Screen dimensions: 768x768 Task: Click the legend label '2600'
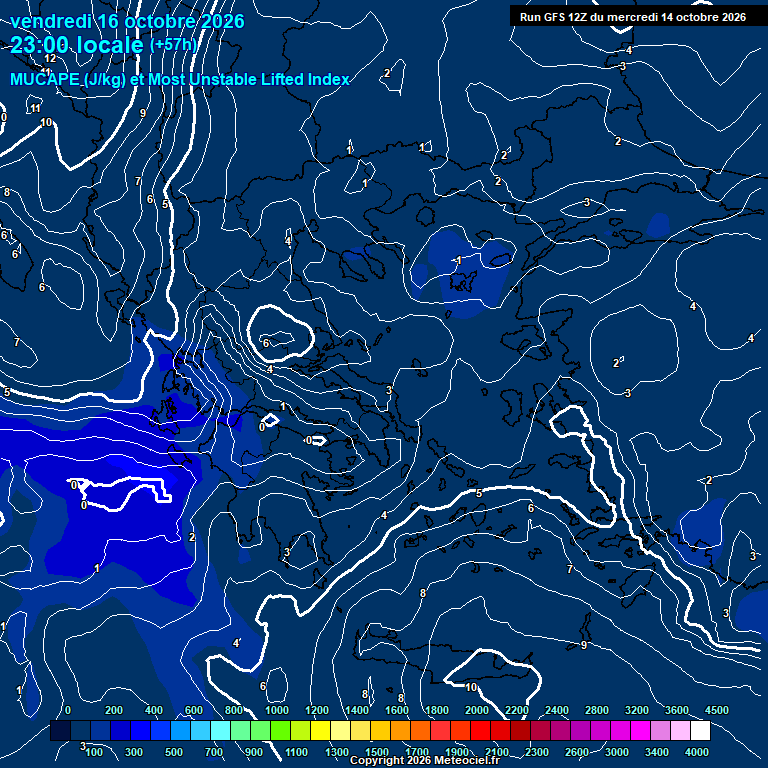point(576,752)
